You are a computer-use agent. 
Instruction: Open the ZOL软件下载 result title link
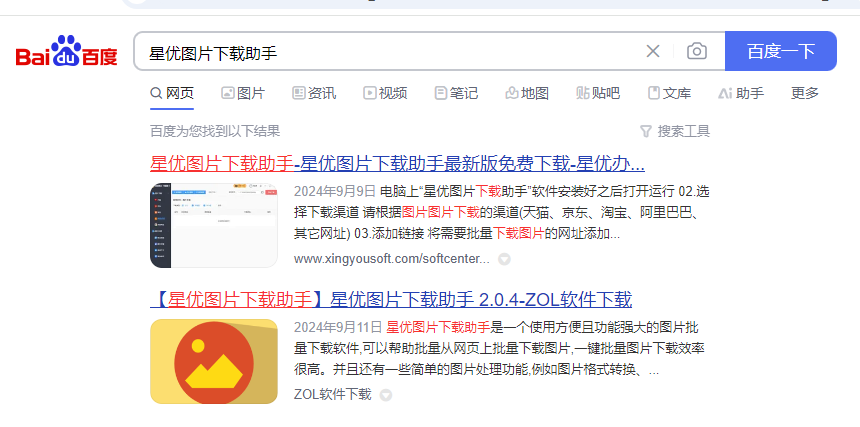391,299
